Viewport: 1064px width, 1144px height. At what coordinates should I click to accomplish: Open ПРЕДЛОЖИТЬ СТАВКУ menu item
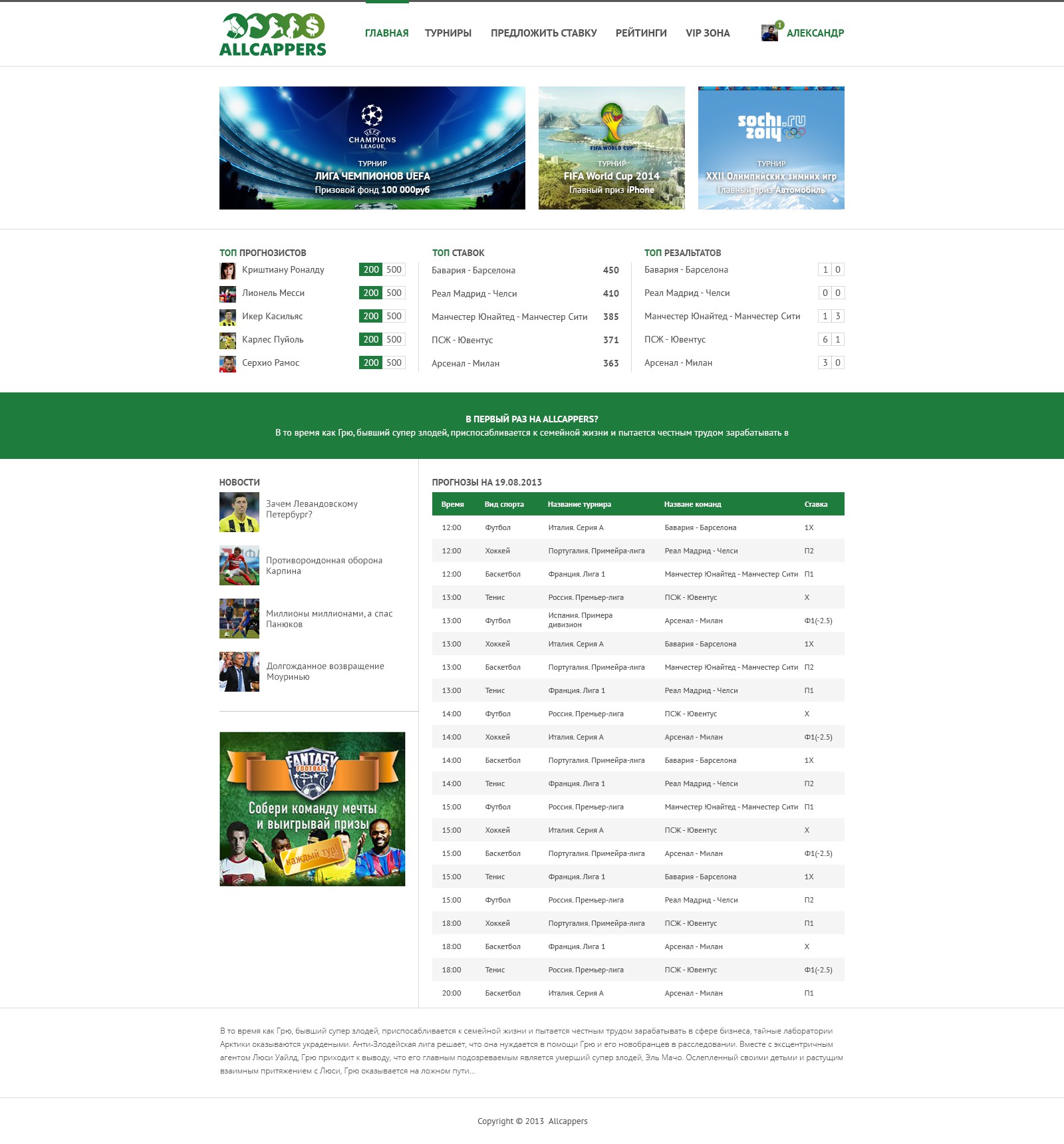click(x=544, y=33)
